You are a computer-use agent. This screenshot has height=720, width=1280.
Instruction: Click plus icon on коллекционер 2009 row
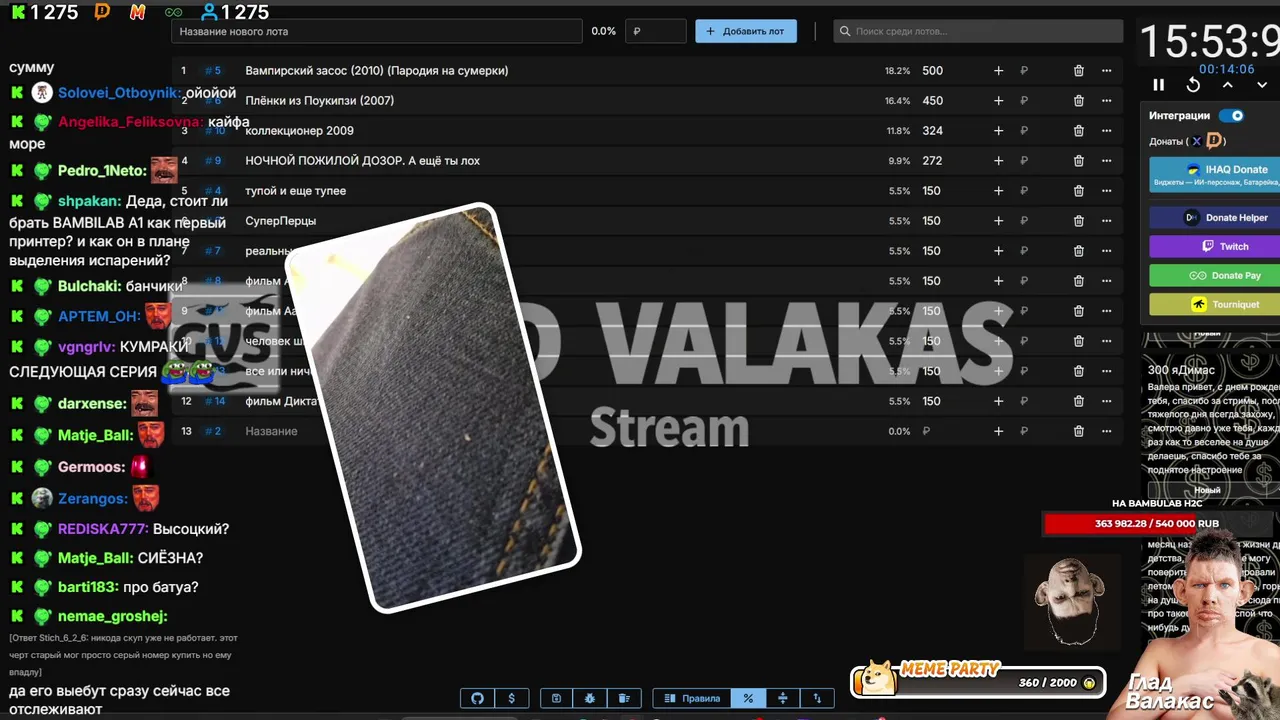pyautogui.click(x=998, y=131)
